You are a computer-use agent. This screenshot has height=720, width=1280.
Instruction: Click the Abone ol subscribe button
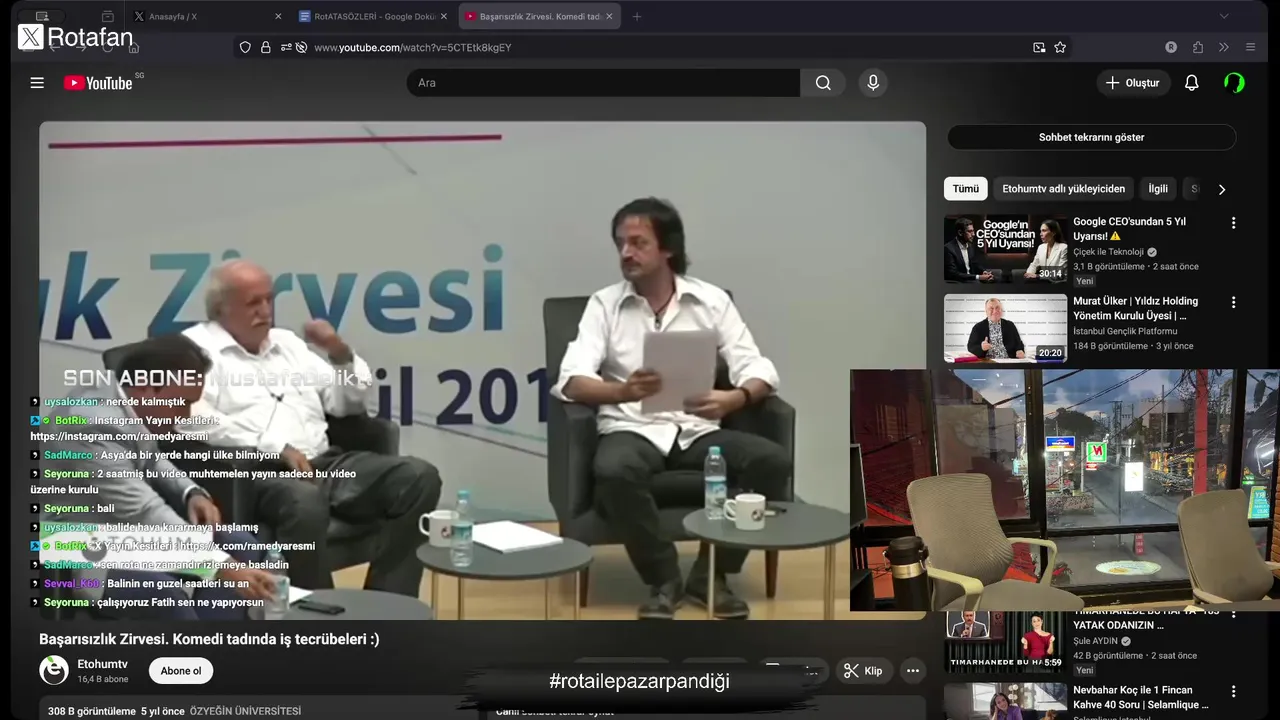tap(181, 671)
